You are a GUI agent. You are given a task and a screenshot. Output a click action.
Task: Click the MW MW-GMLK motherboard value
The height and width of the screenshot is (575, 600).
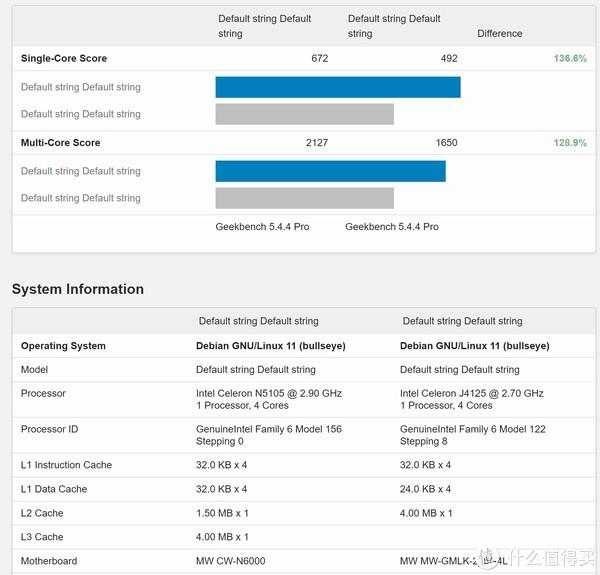tap(453, 561)
